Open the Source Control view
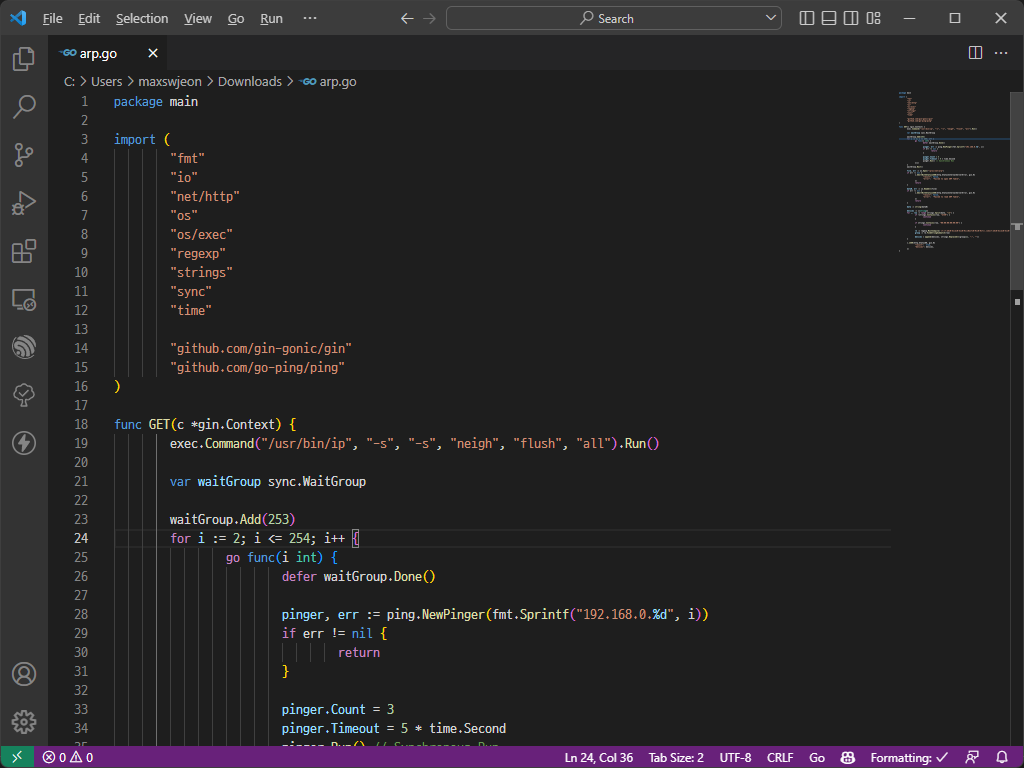This screenshot has height=768, width=1024. (24, 155)
